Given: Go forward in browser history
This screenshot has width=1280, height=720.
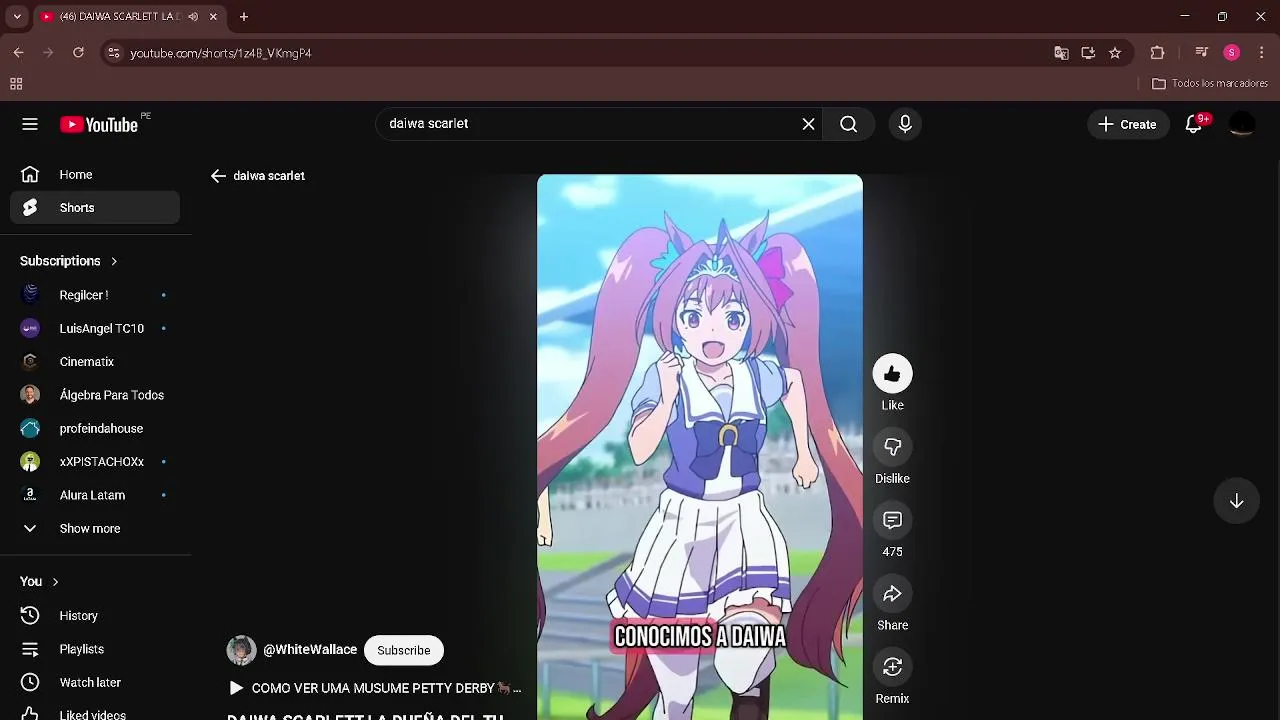Looking at the screenshot, I should click(x=48, y=53).
